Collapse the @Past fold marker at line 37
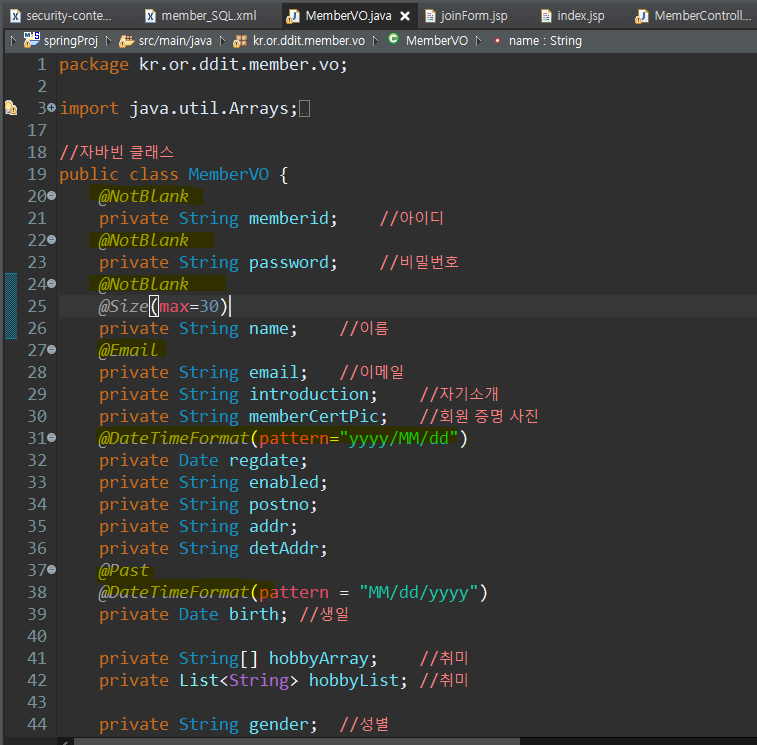Image resolution: width=757 pixels, height=745 pixels. point(51,570)
